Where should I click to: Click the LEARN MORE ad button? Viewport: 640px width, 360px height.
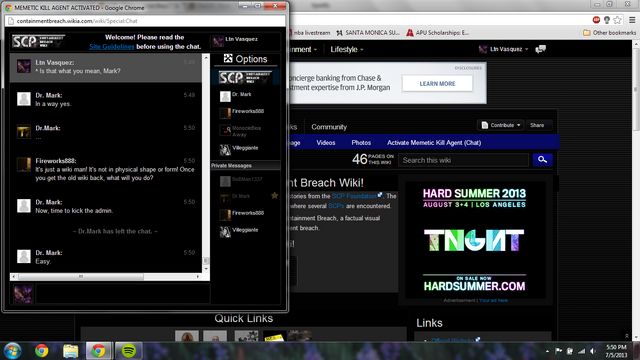pos(437,84)
